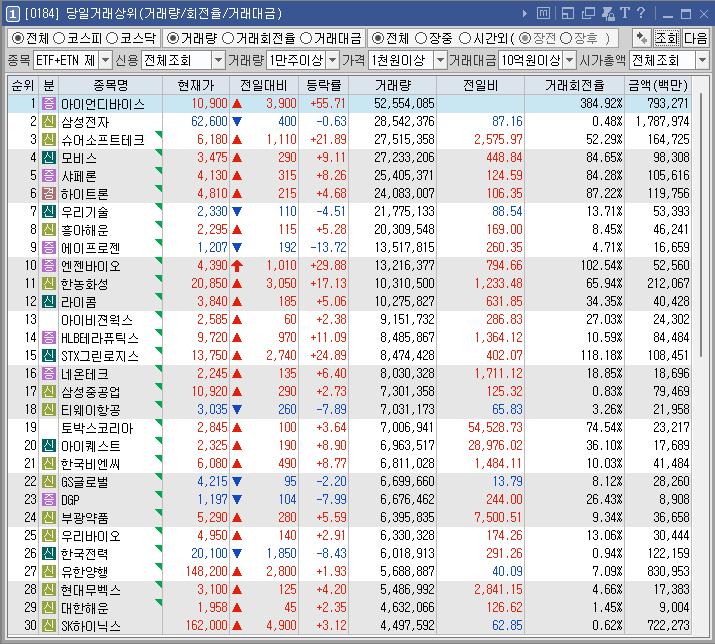
Task: Open the stock 한농화성
Action: pyautogui.click(x=84, y=284)
